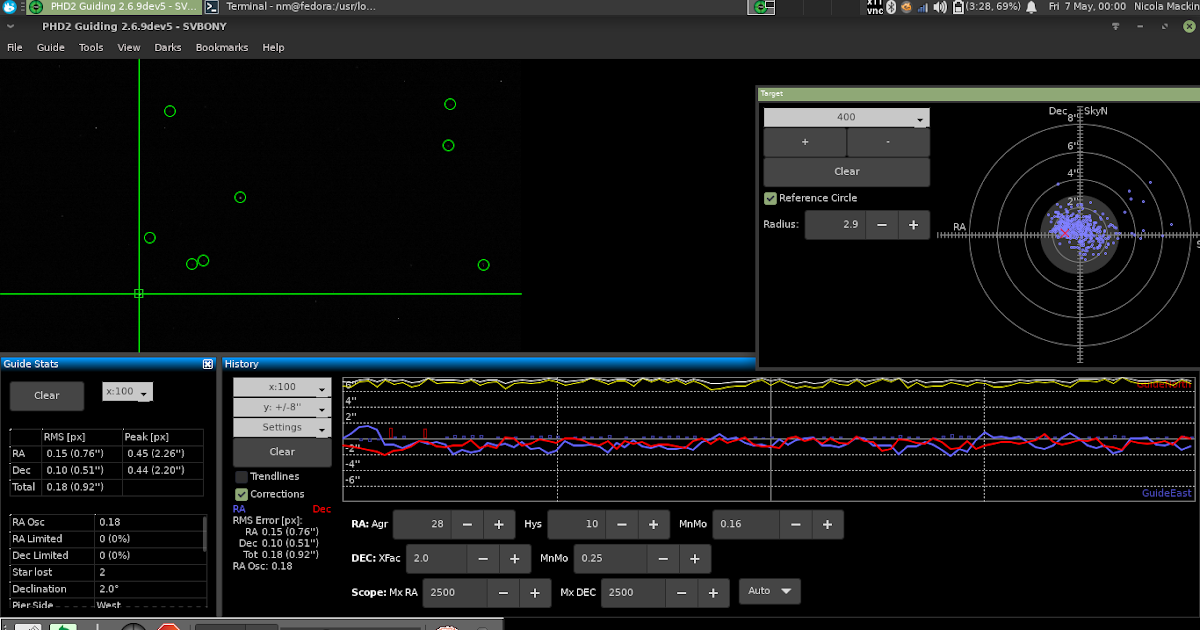
Task: Open the Settings dropdown in the History panel
Action: 281,427
